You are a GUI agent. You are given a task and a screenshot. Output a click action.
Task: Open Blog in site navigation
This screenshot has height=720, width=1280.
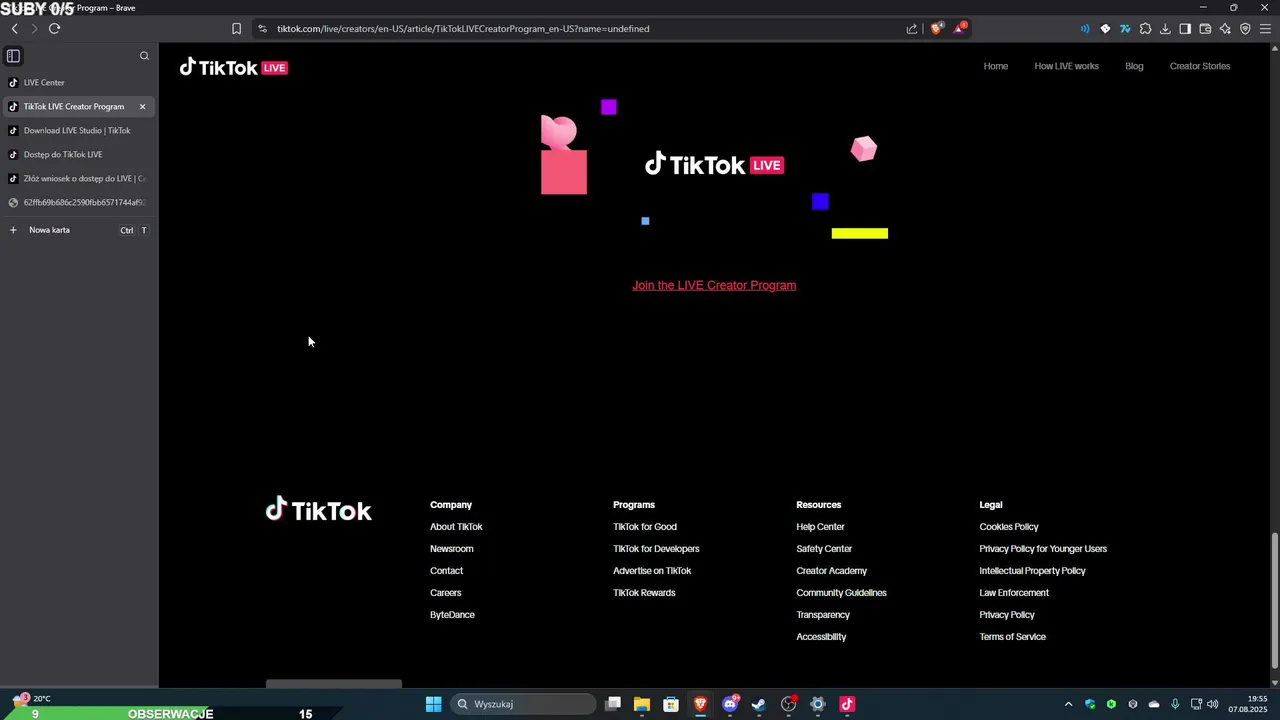1134,66
